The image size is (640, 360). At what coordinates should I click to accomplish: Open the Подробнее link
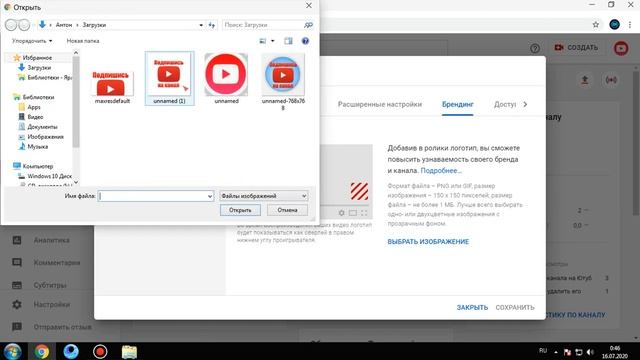pos(441,171)
